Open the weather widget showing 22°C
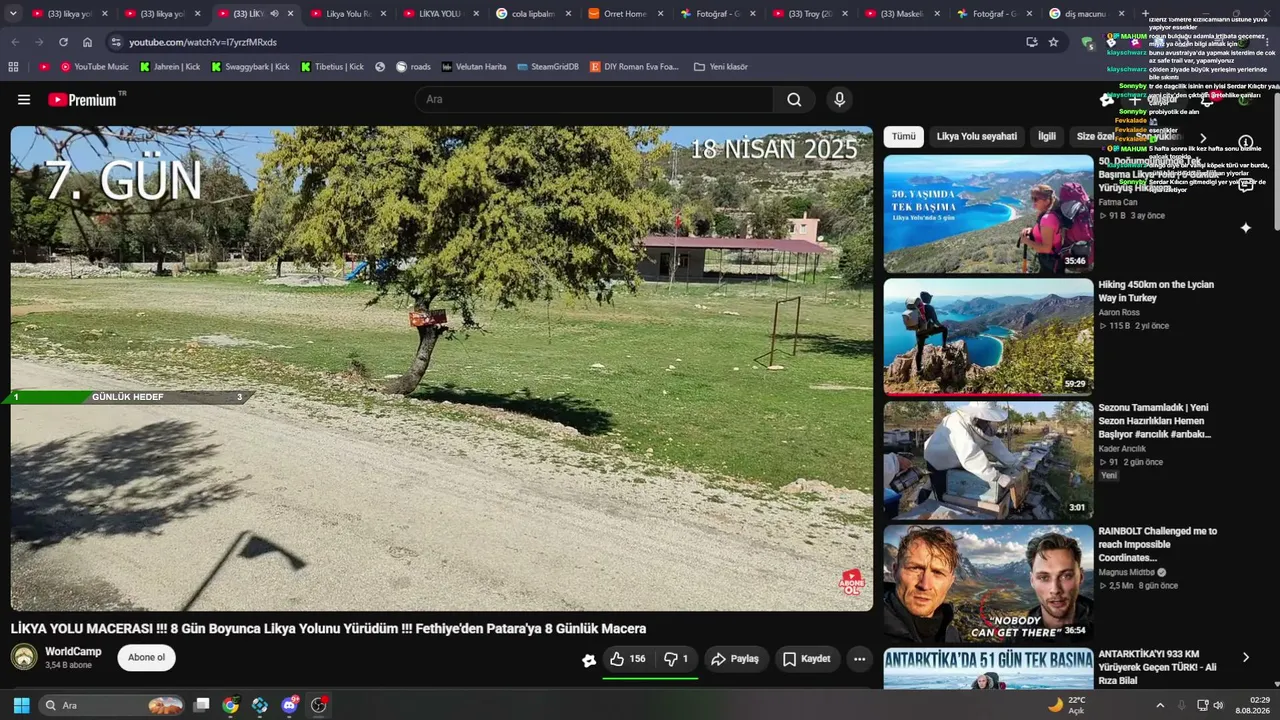Viewport: 1280px width, 720px height. [1066, 705]
